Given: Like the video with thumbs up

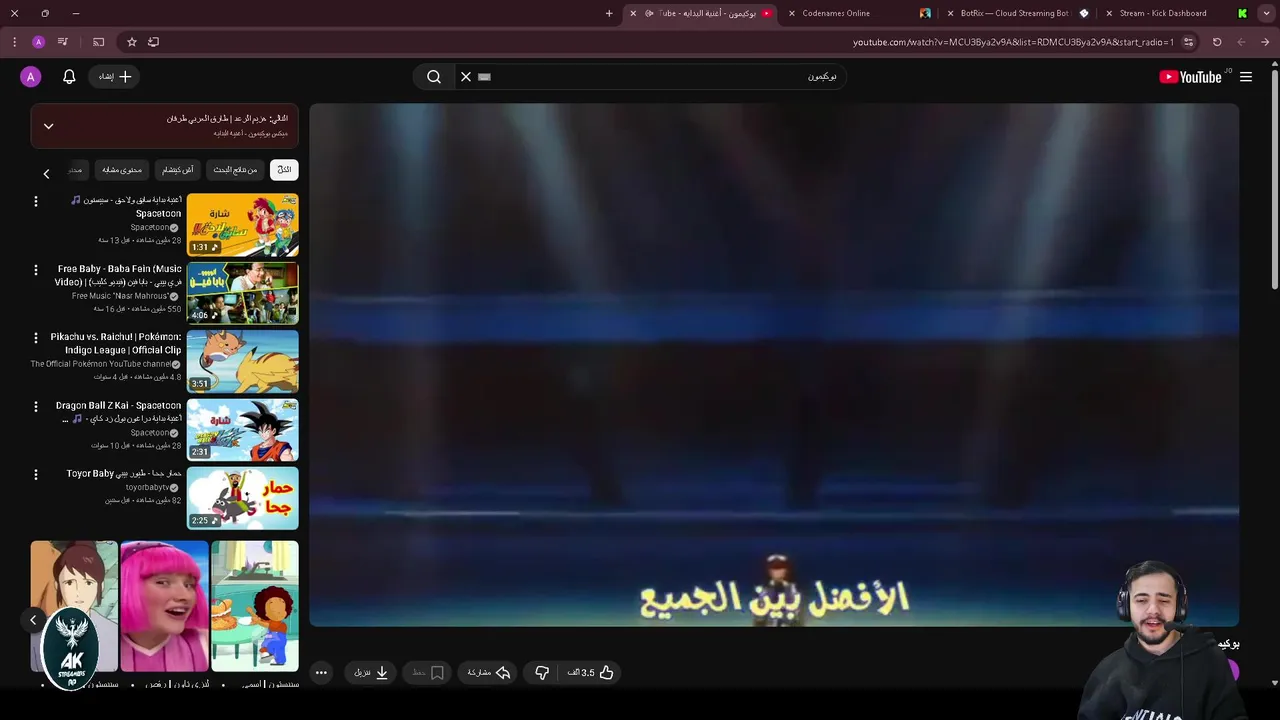Looking at the screenshot, I should (591, 673).
